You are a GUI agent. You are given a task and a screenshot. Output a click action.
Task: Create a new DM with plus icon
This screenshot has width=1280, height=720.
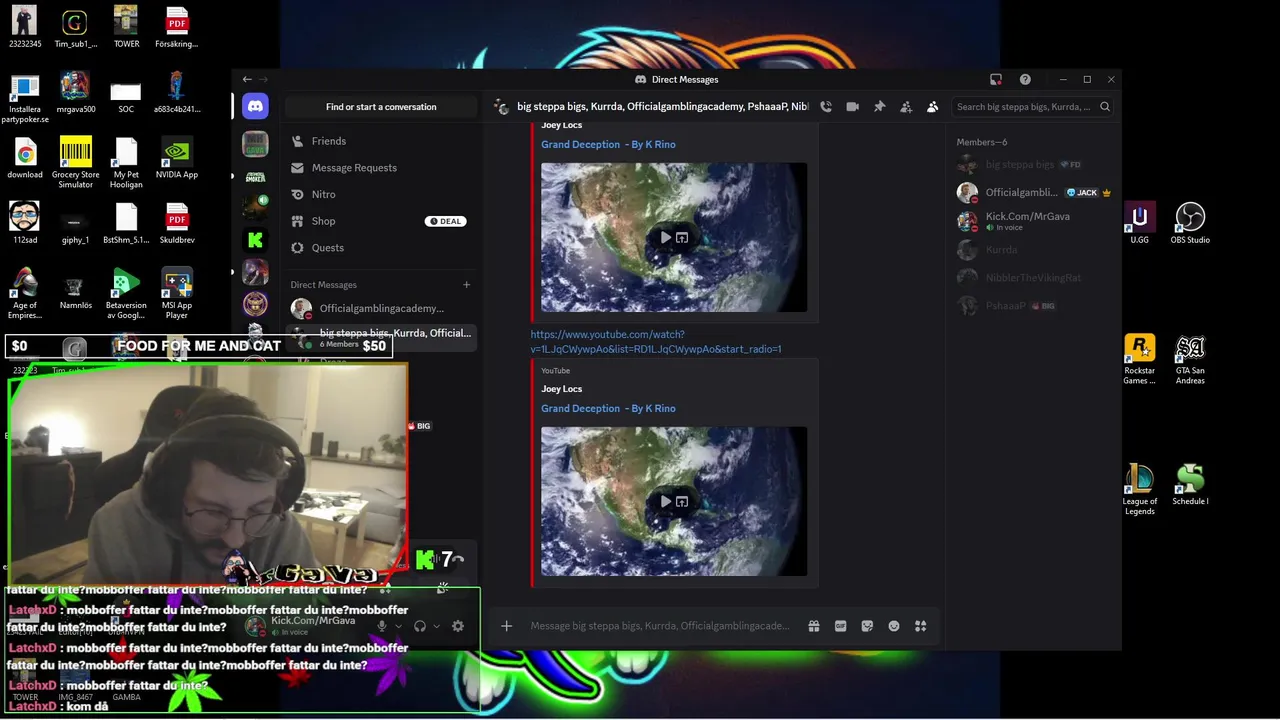[466, 285]
